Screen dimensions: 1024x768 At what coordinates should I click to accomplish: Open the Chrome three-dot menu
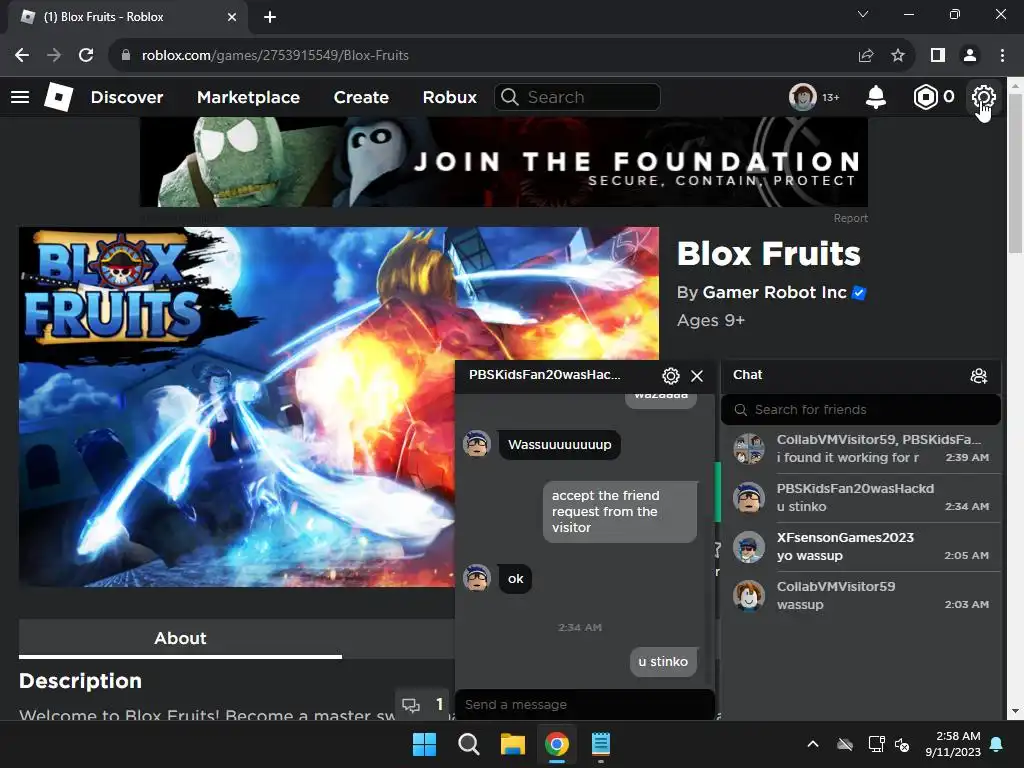pos(1002,56)
